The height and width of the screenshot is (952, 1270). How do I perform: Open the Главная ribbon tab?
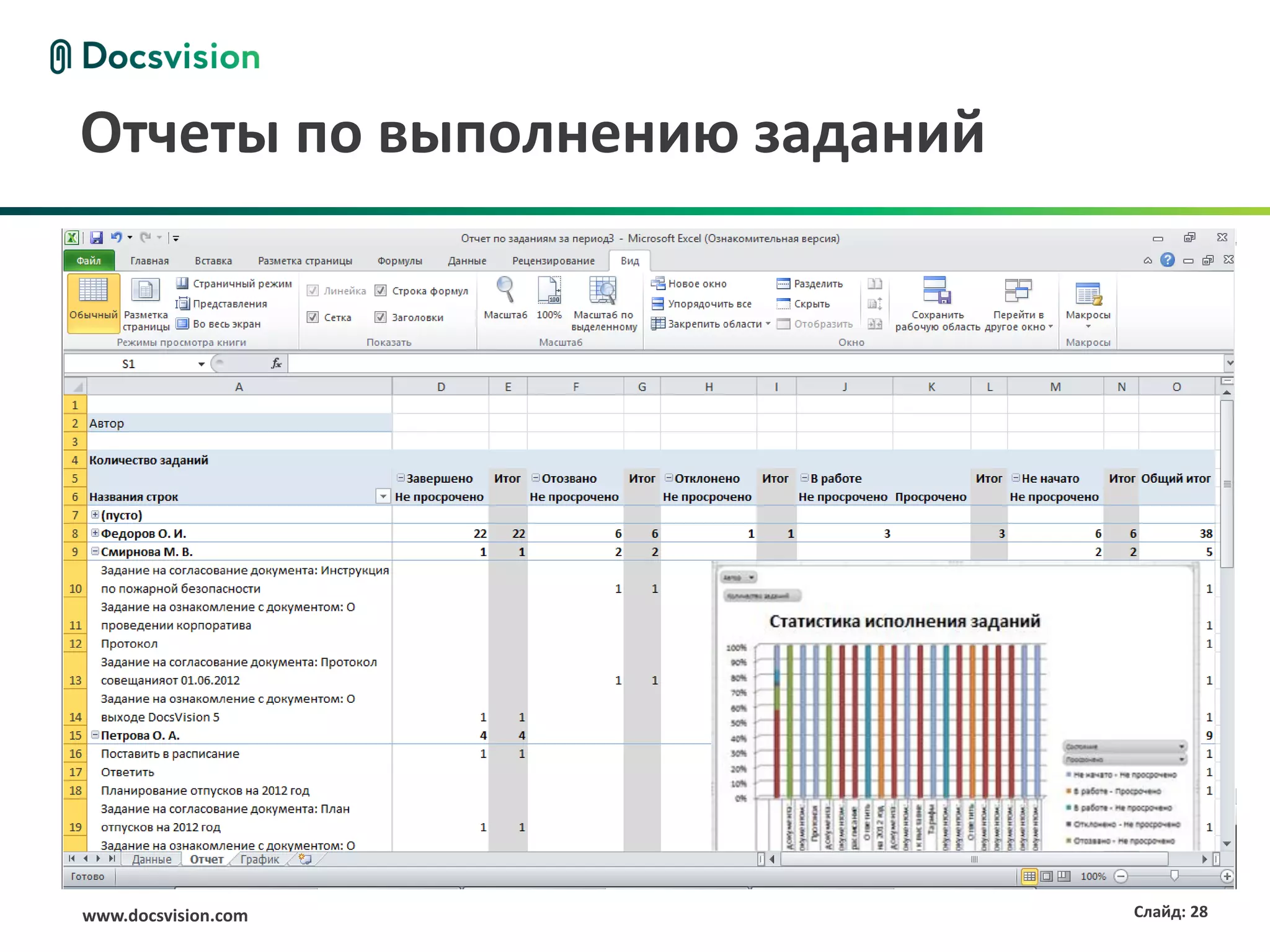coord(149,261)
